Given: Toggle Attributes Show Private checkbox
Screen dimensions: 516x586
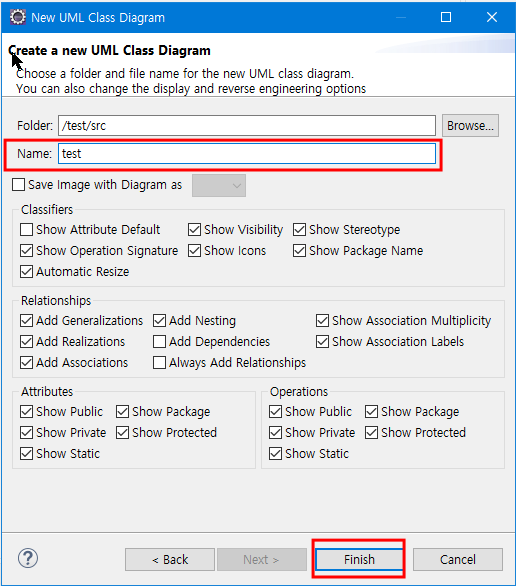Looking at the screenshot, I should (x=27, y=433).
